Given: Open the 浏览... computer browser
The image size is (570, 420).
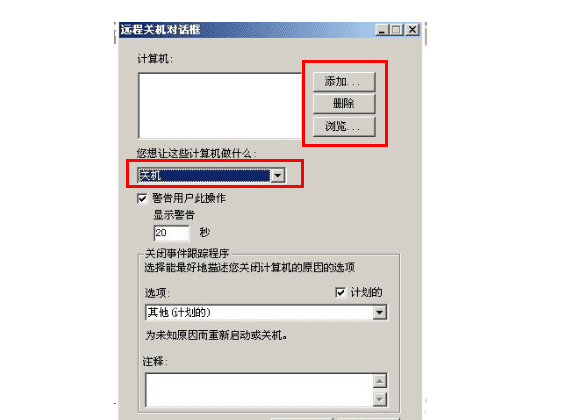Looking at the screenshot, I should [344, 127].
